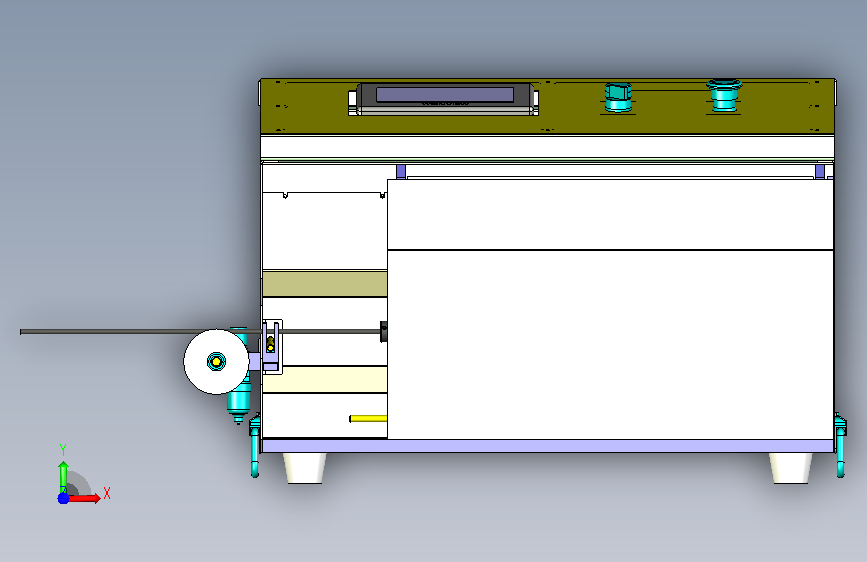Select the large white front cover panel
Viewport: 867px width, 562px height.
[610, 345]
